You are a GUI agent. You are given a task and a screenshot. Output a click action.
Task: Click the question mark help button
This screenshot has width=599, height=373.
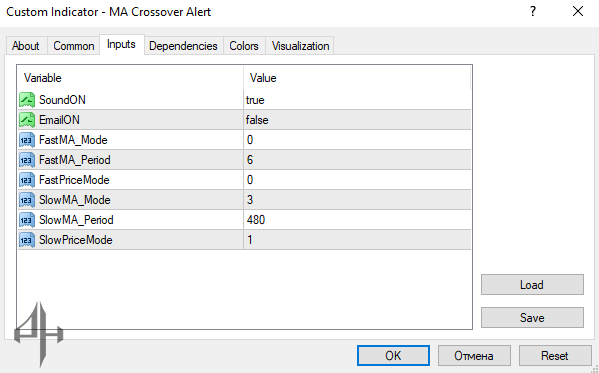[x=533, y=11]
